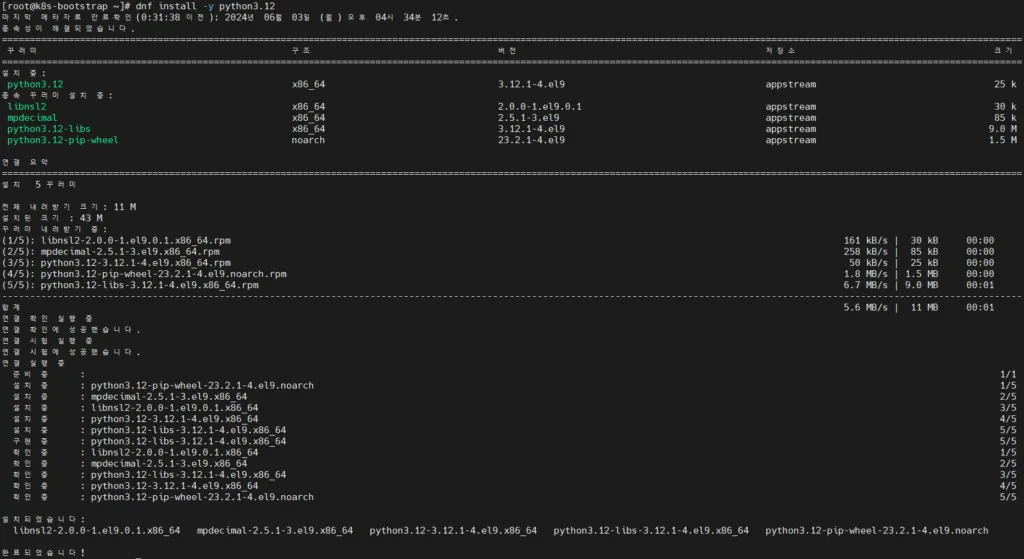Click the "50 kB/s" download speed
Viewport: 1024px width, 559px height.
(868, 263)
